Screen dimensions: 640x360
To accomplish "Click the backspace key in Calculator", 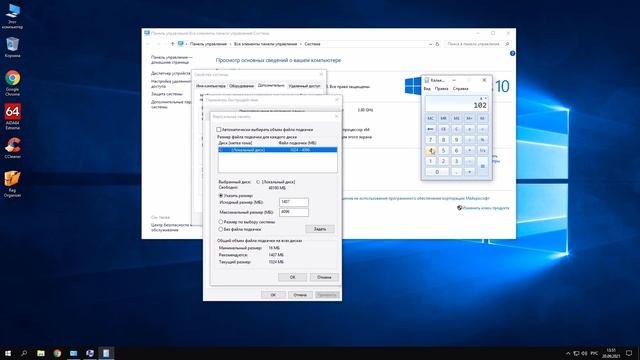I will (x=430, y=129).
